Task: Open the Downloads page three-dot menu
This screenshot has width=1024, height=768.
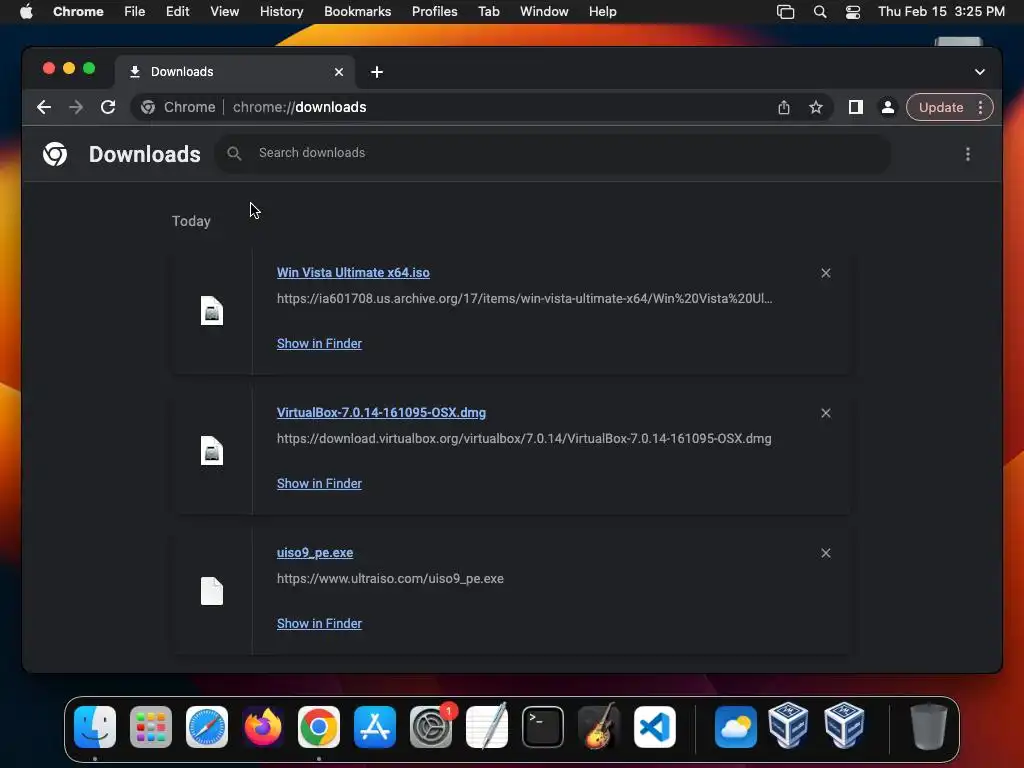Action: tap(967, 153)
